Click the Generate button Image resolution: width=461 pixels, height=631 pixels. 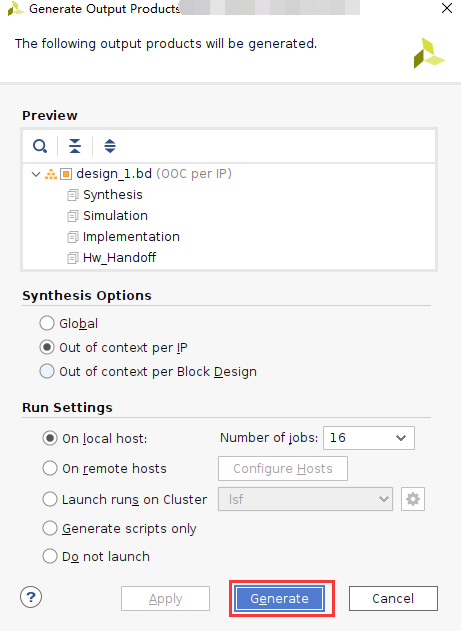[x=280, y=598]
